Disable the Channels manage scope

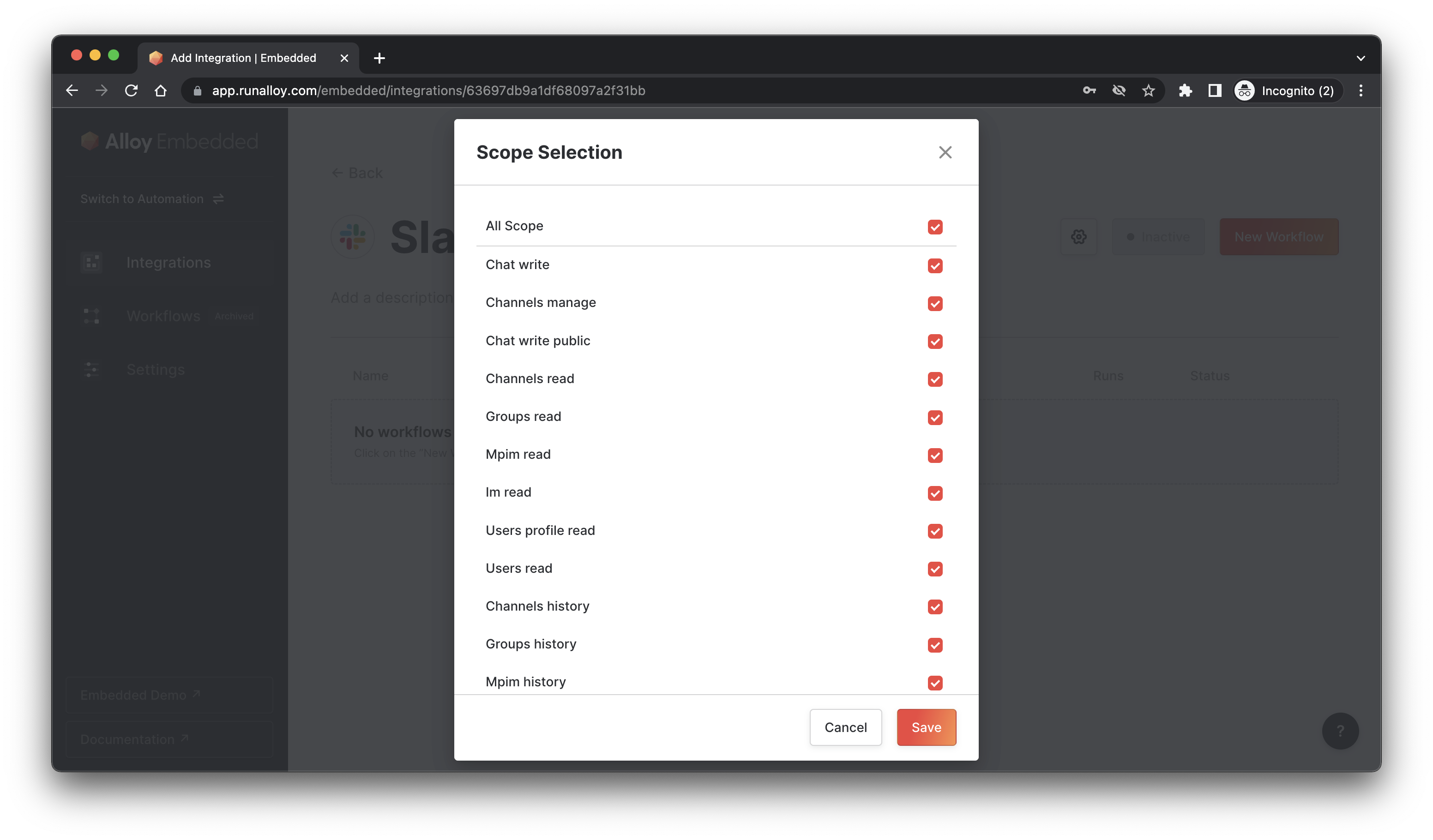click(x=935, y=304)
